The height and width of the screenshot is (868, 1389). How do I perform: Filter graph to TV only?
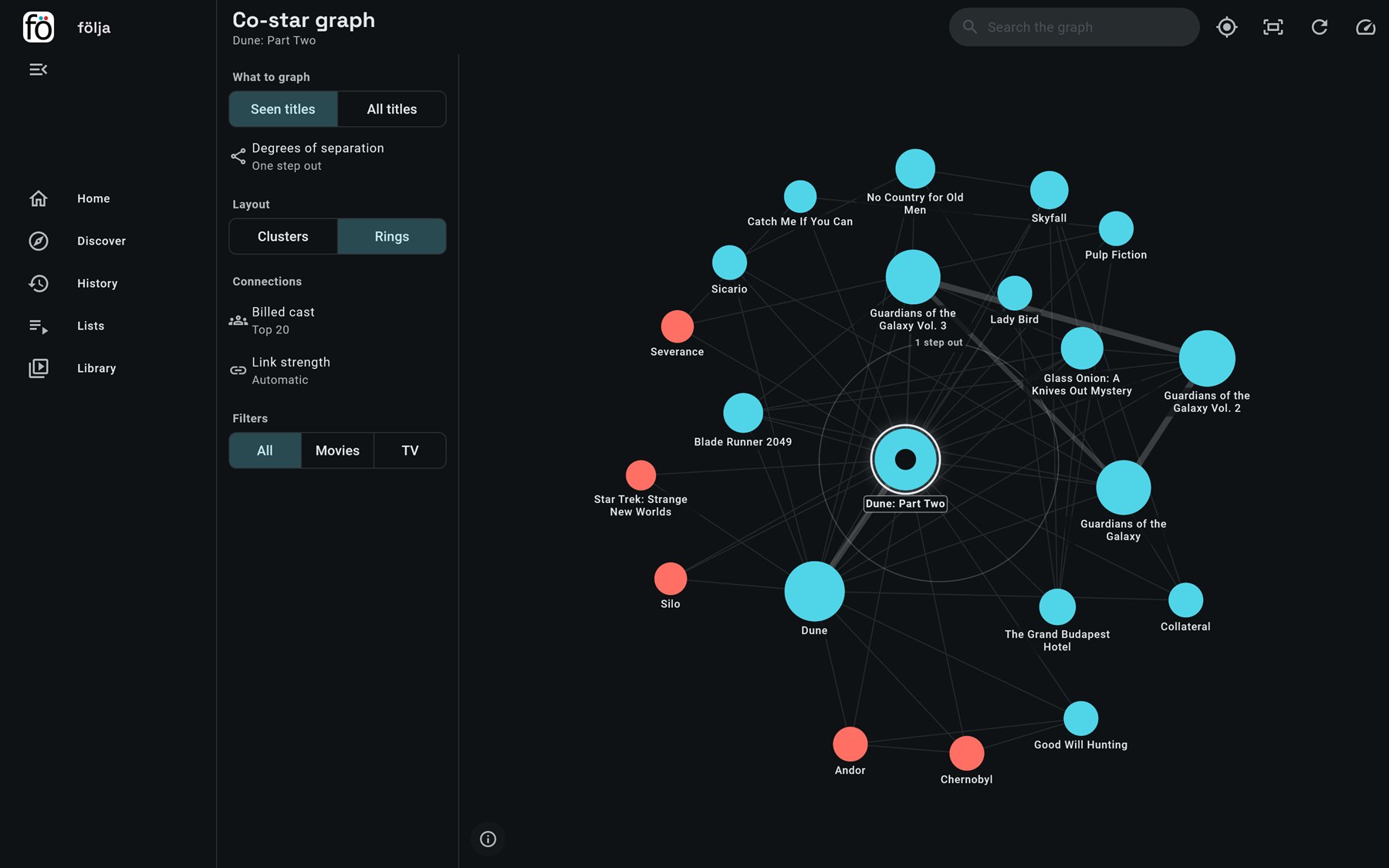410,450
